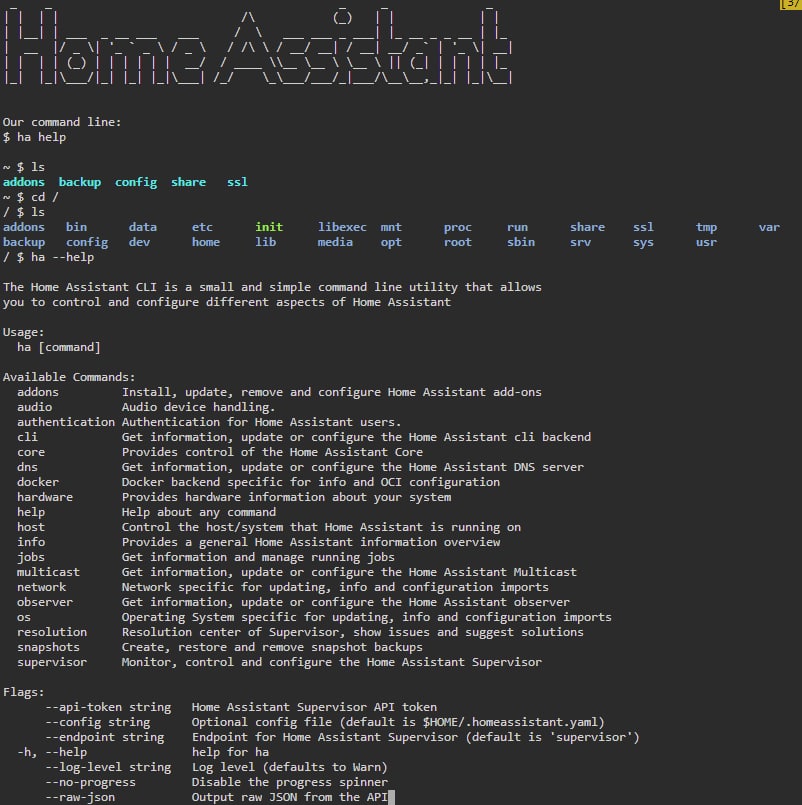The height and width of the screenshot is (805, 802).
Task: Click 'Create, restore and remove snapshot backups' text
Action: click(272, 647)
